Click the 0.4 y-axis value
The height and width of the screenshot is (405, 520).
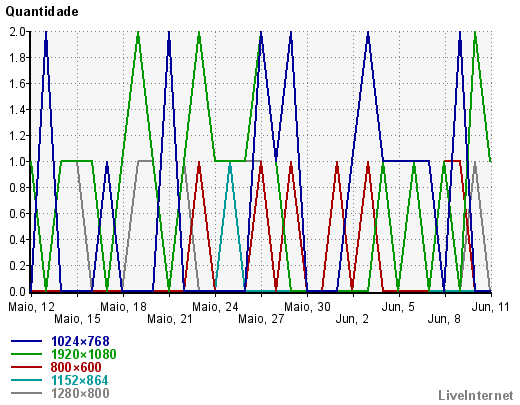point(17,240)
